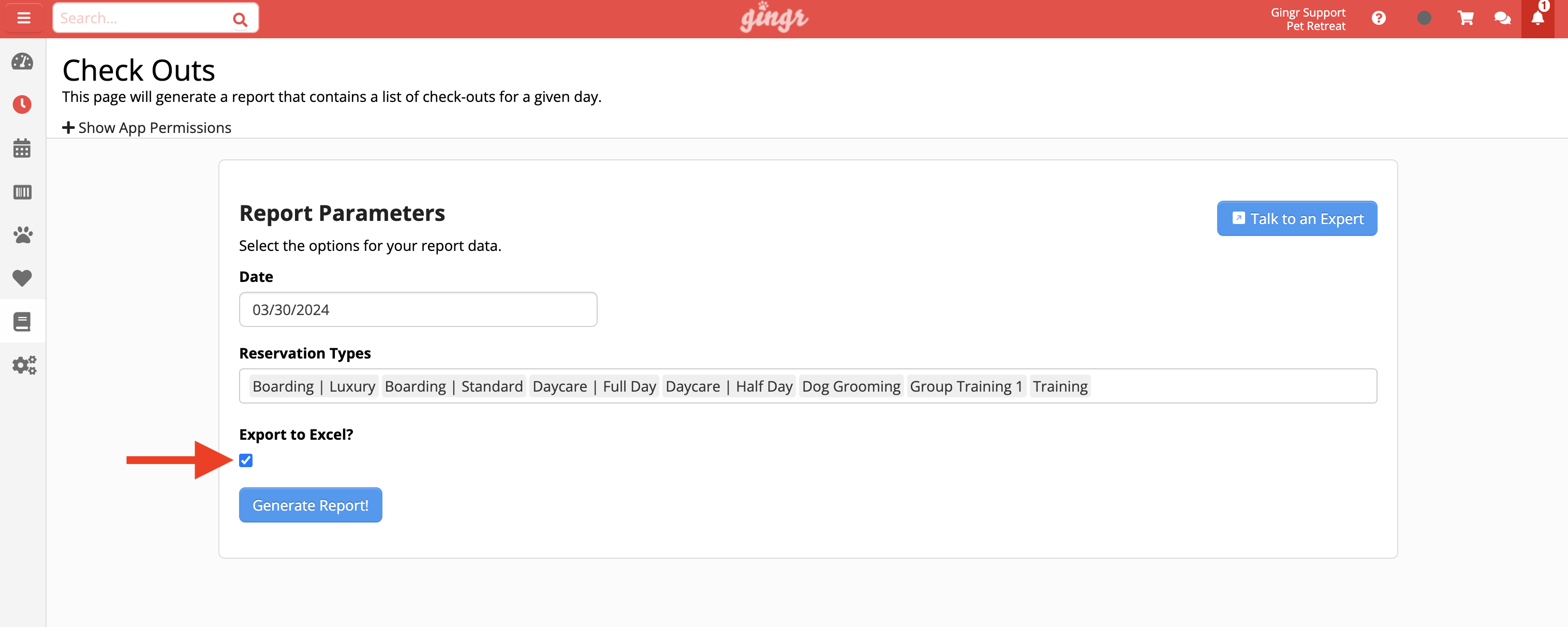
Task: Select the paw print icon
Action: [x=22, y=235]
